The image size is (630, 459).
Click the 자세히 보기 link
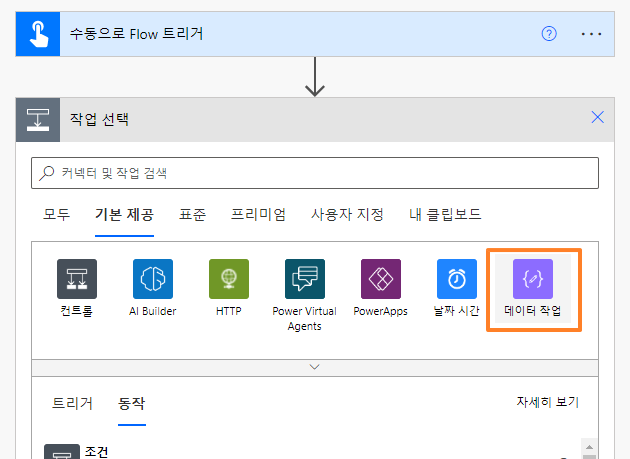[x=547, y=402]
